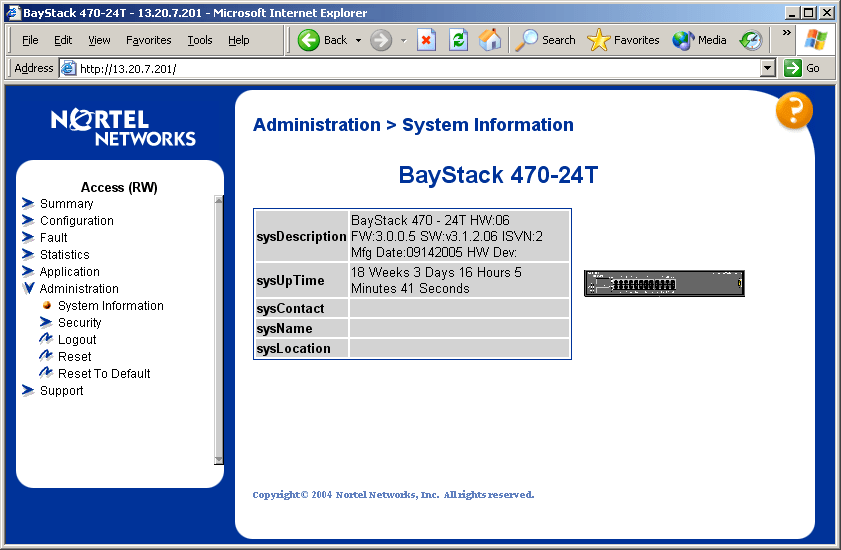Select the System Information link

coord(110,306)
